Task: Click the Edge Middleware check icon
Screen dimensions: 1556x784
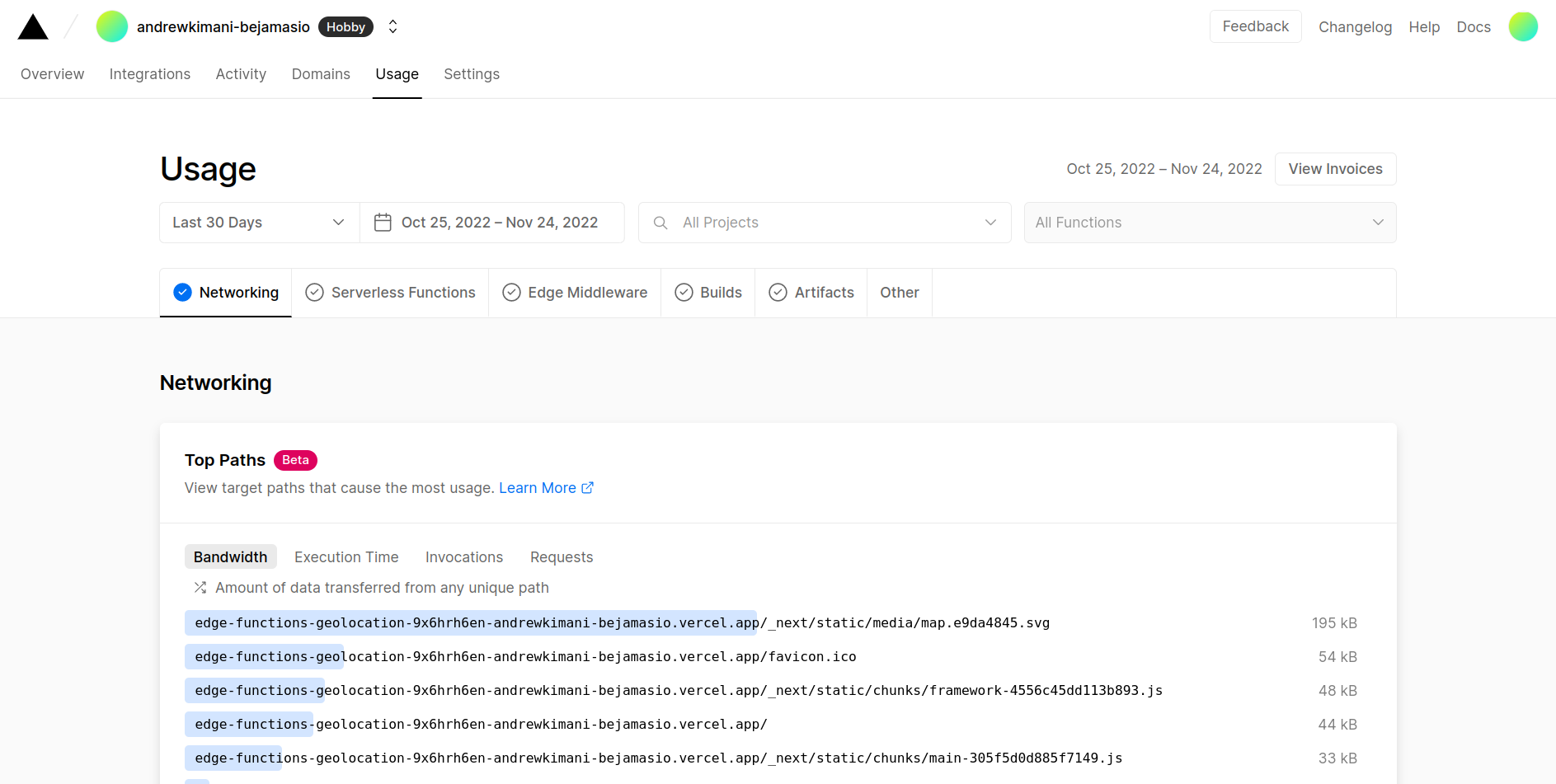Action: tap(511, 293)
